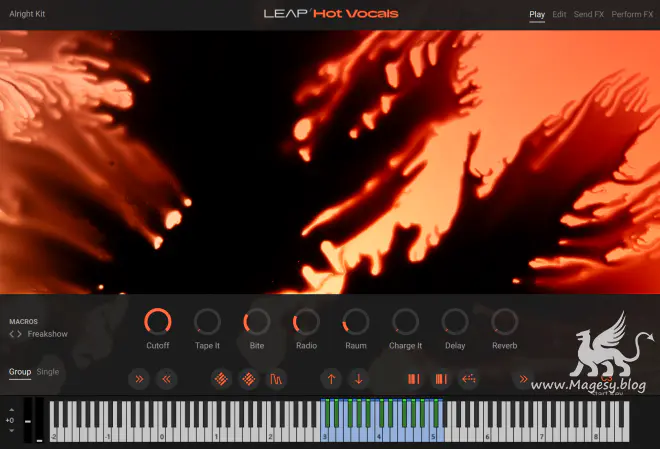The width and height of the screenshot is (660, 449).
Task: Click the Bite macro knob
Action: pyautogui.click(x=257, y=322)
